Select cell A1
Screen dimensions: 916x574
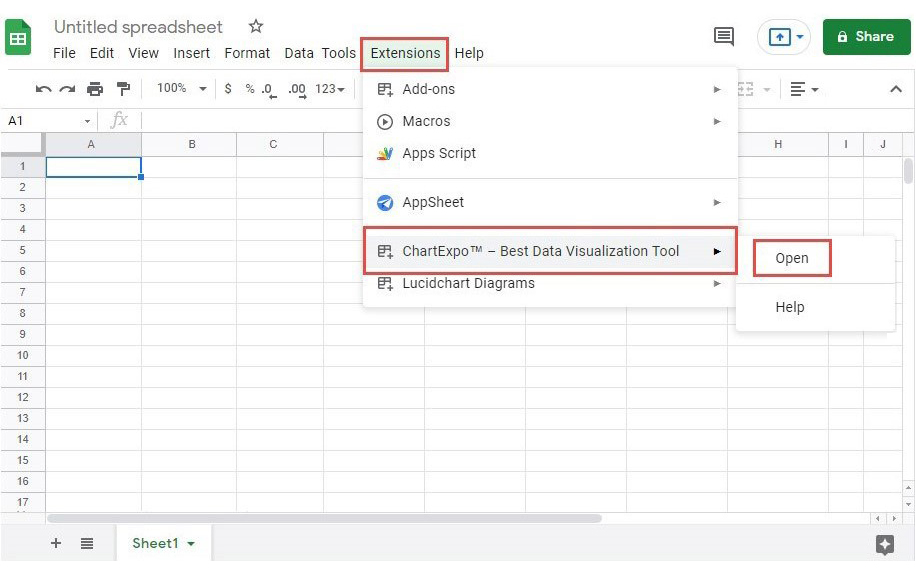pyautogui.click(x=93, y=167)
